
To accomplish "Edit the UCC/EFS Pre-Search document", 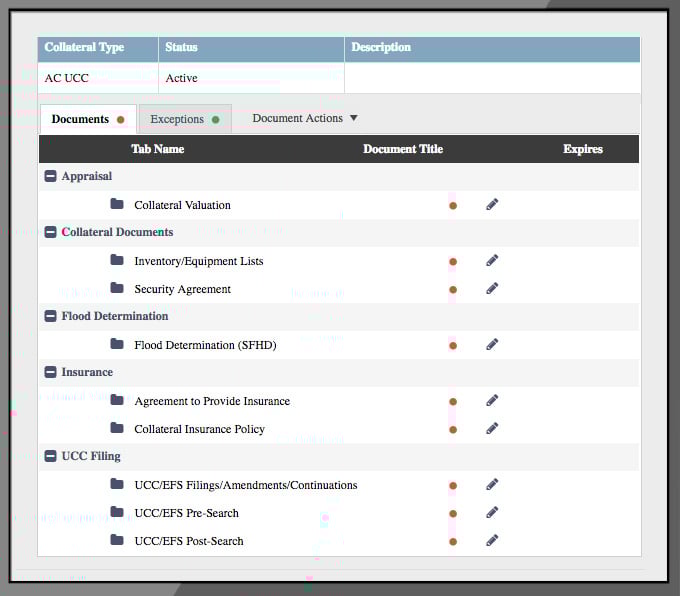I will [x=492, y=512].
